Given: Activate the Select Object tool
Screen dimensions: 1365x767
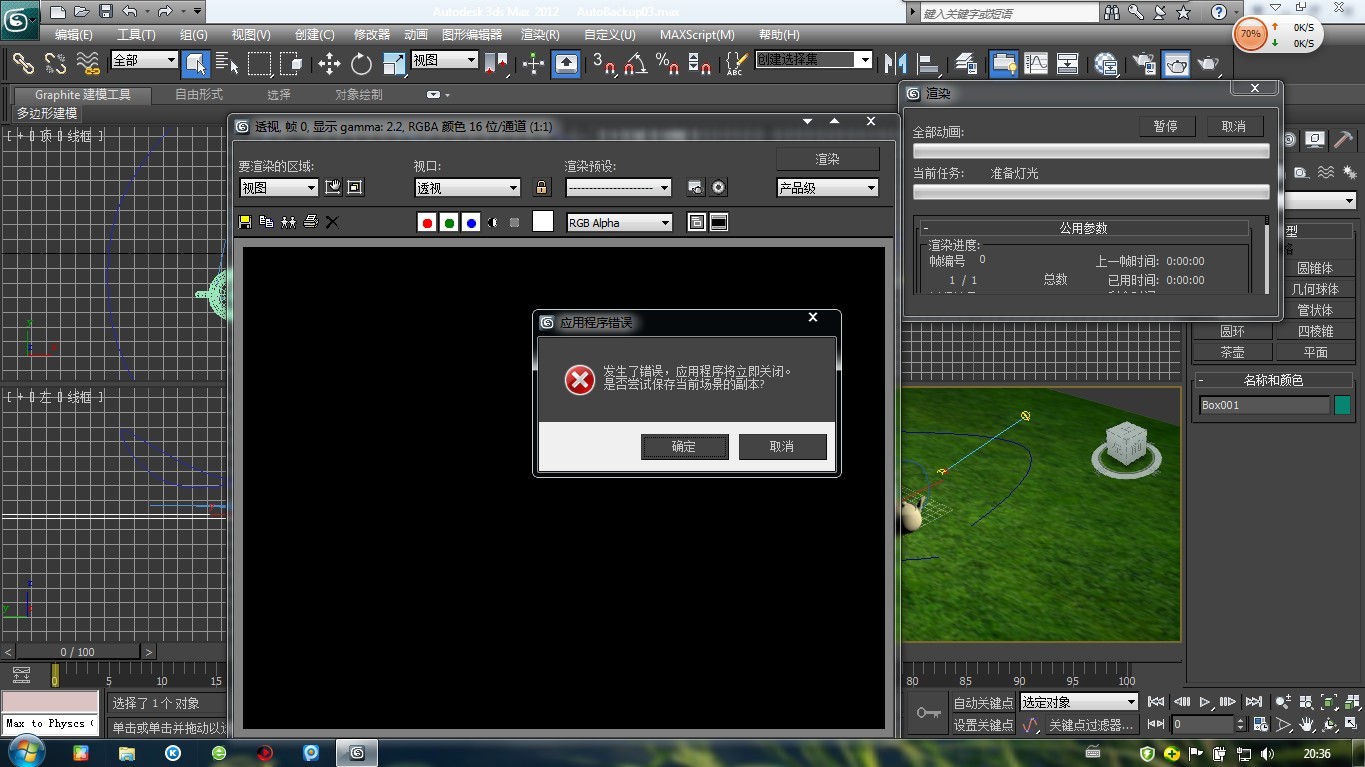Looking at the screenshot, I should point(195,64).
